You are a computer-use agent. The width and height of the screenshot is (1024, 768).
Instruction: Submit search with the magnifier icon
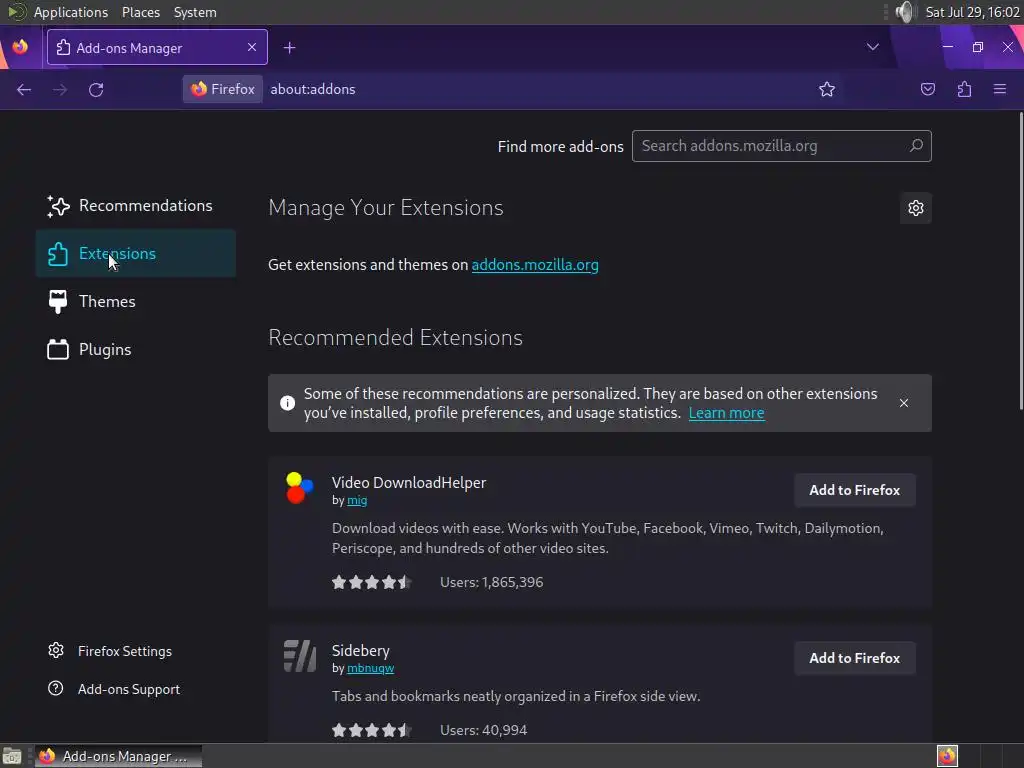pyautogui.click(x=916, y=146)
